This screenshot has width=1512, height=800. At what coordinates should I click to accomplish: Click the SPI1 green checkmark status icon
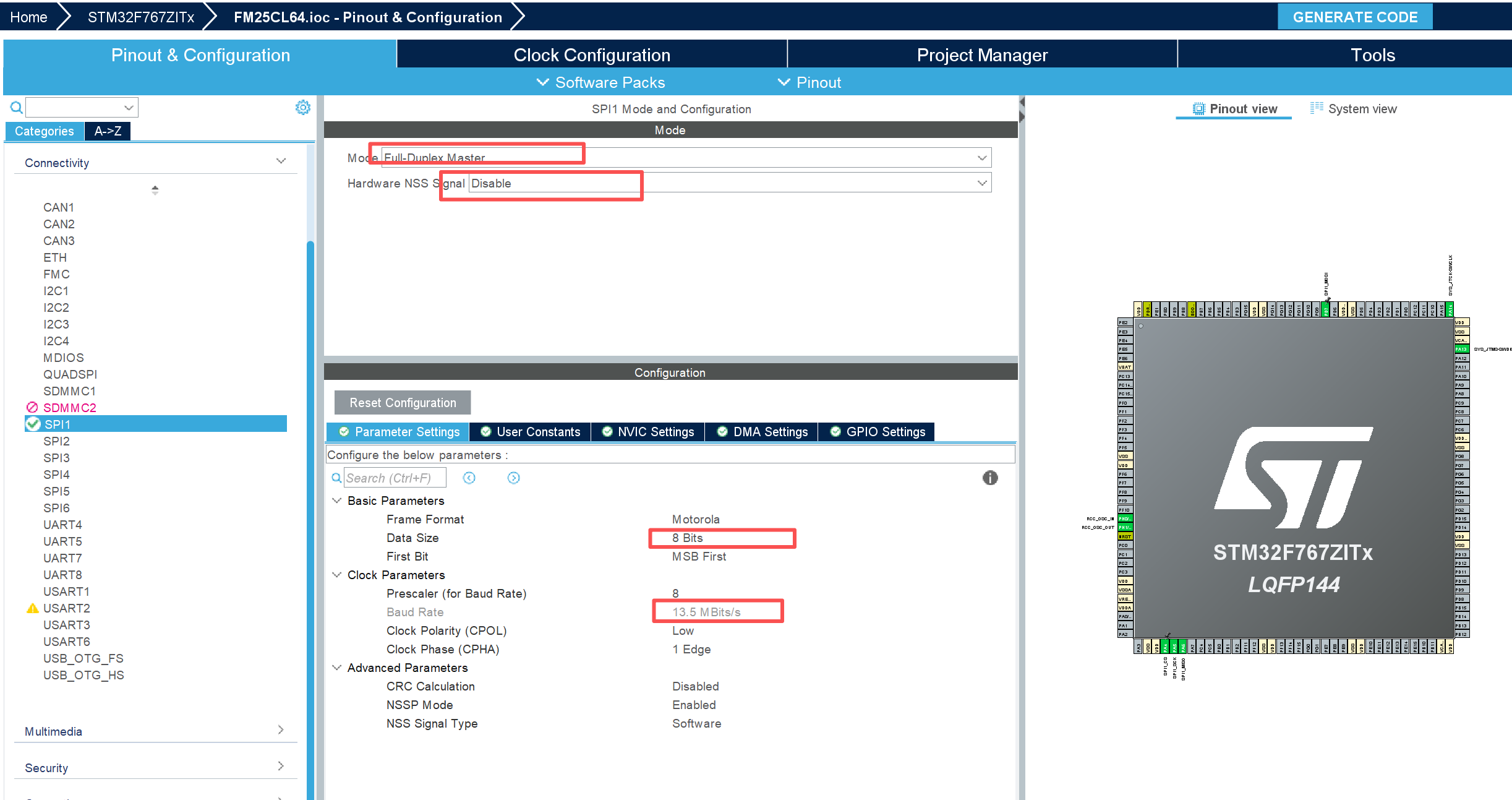[33, 424]
